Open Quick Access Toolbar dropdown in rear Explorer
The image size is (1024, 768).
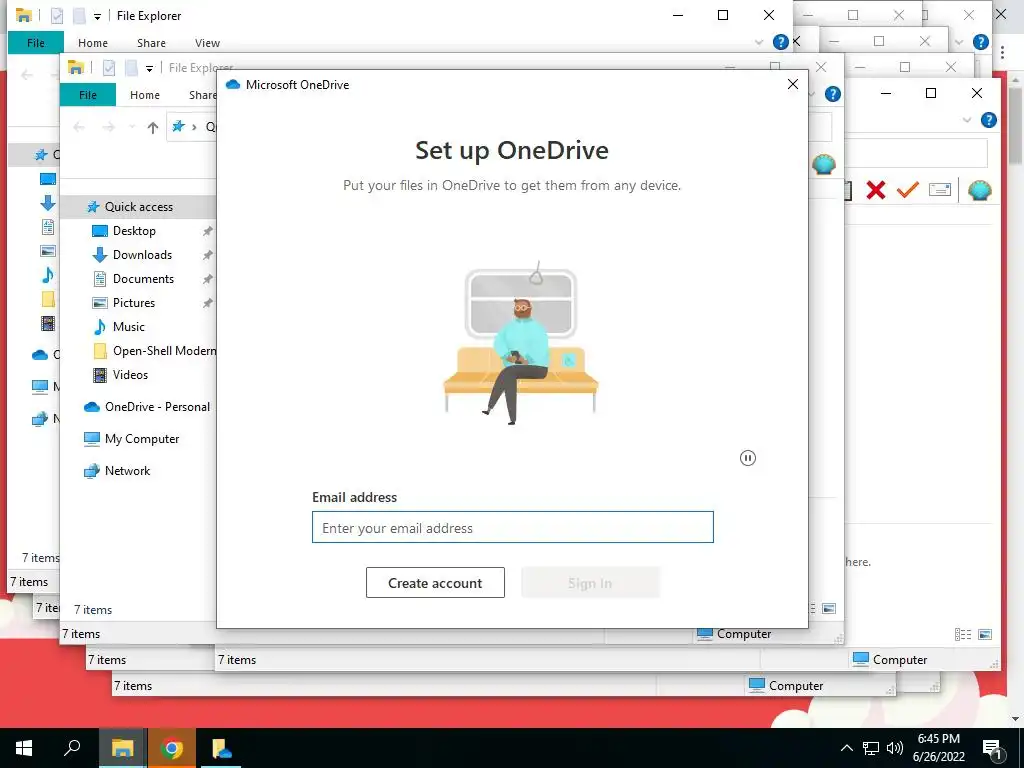click(x=97, y=16)
